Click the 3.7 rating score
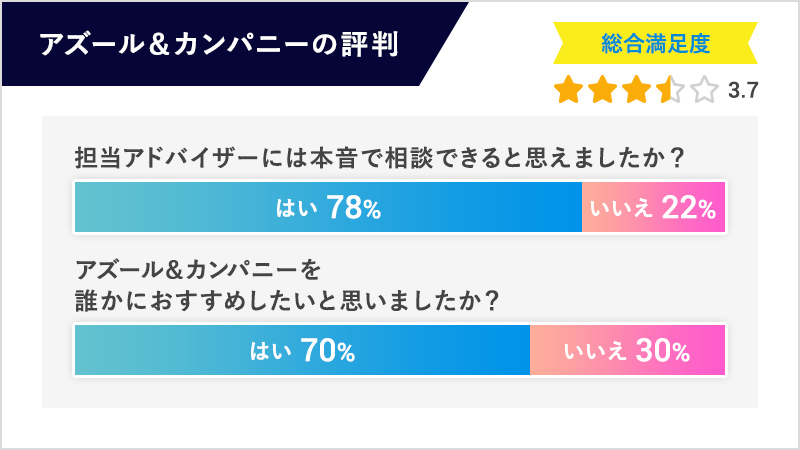Image resolution: width=800 pixels, height=450 pixels. (x=743, y=91)
